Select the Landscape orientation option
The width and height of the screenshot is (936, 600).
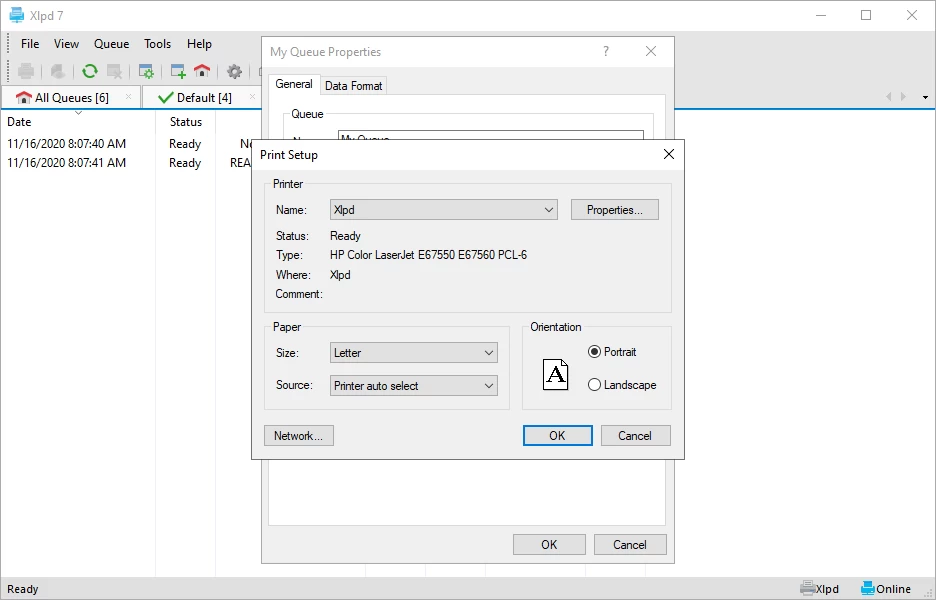coord(595,385)
